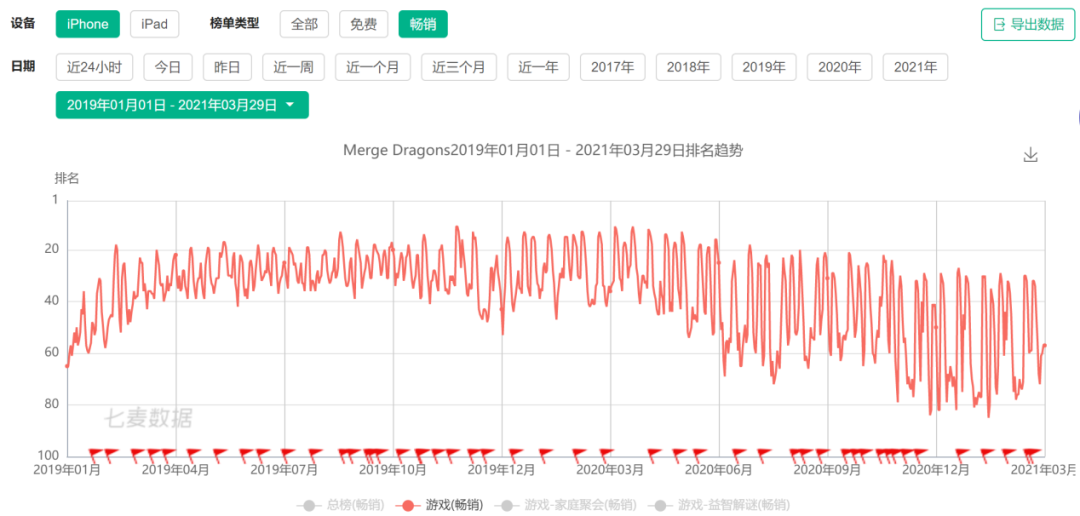Click the last red flag near 2021年03月
The width and height of the screenshot is (1080, 516).
coord(1036,453)
